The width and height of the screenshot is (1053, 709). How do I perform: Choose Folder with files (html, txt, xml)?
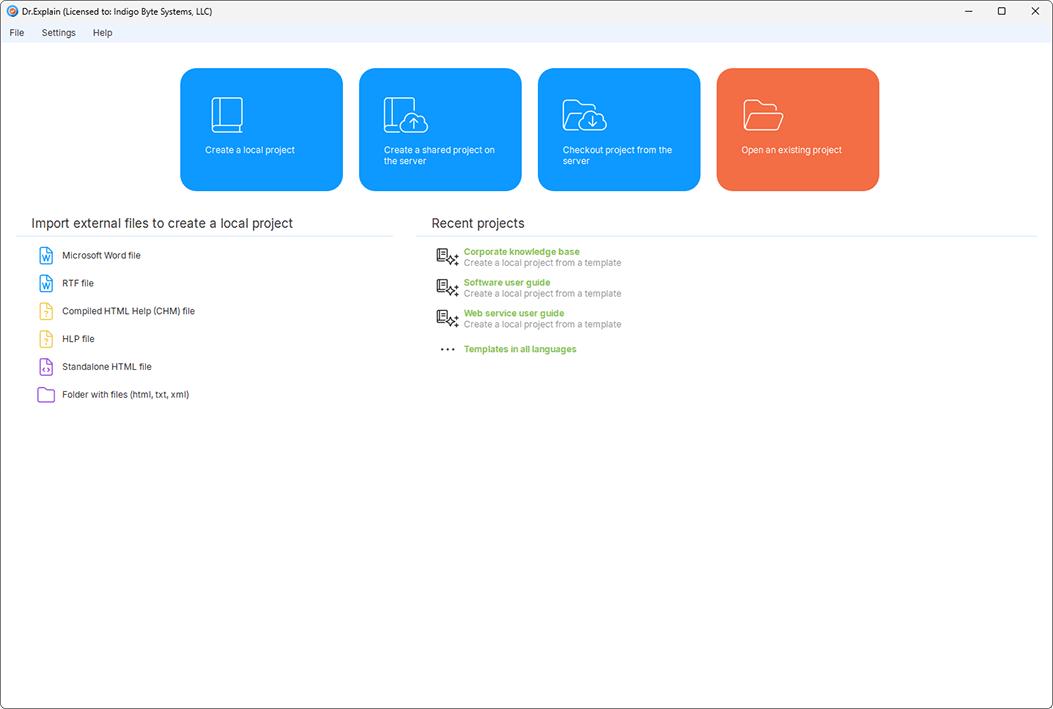click(x=126, y=395)
